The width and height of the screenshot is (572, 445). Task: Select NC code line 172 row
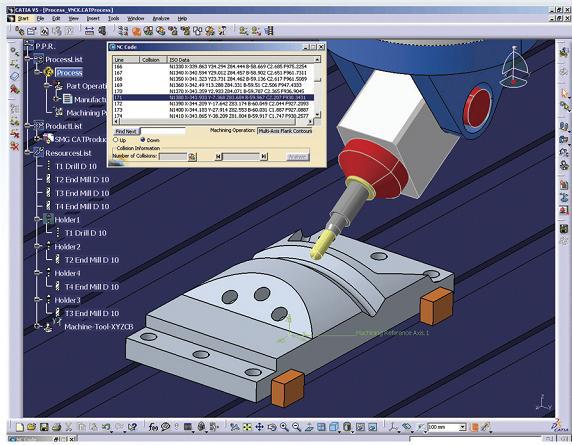[213, 104]
